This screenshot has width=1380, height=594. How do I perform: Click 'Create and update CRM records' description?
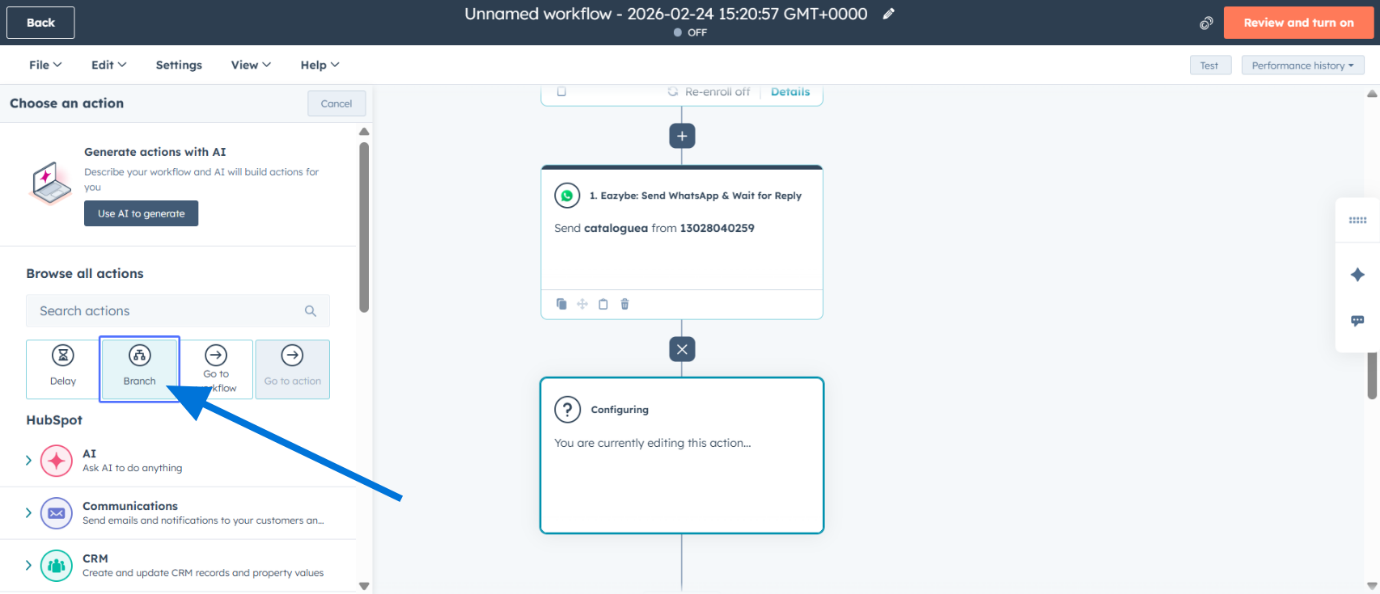tap(203, 573)
